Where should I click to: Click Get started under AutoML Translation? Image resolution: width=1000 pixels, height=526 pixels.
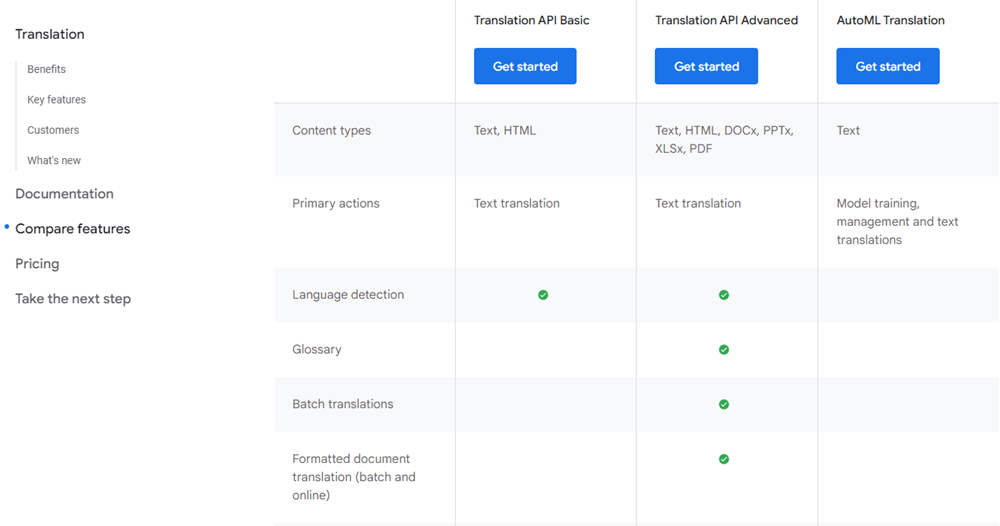pos(888,66)
